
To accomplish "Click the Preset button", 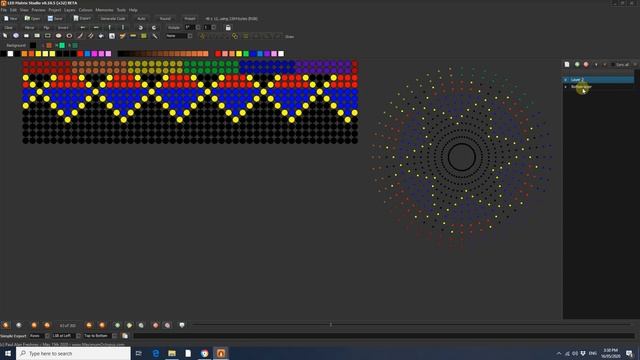I will click(189, 18).
